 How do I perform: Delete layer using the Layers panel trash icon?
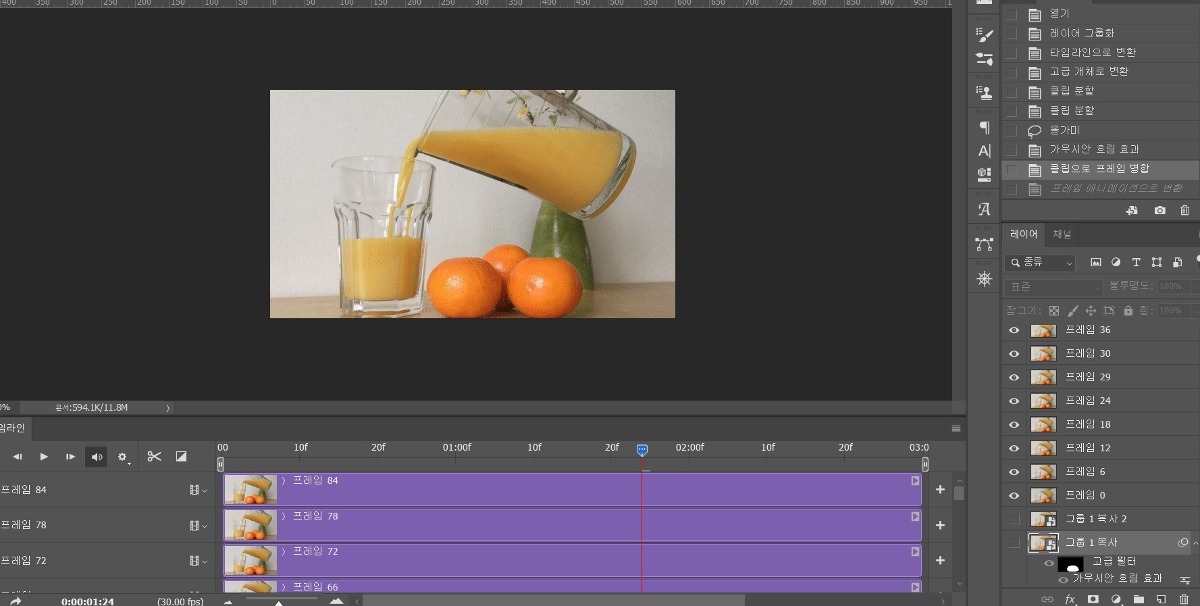coord(1184,599)
